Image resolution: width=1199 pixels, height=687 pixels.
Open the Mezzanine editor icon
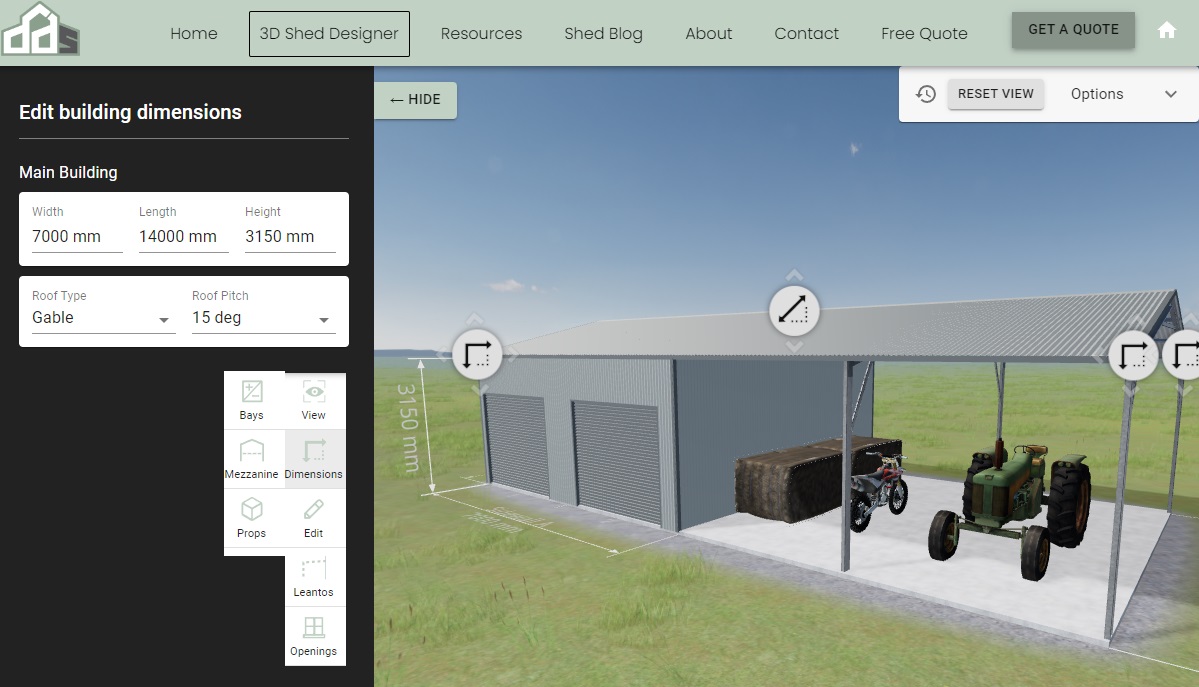[252, 458]
